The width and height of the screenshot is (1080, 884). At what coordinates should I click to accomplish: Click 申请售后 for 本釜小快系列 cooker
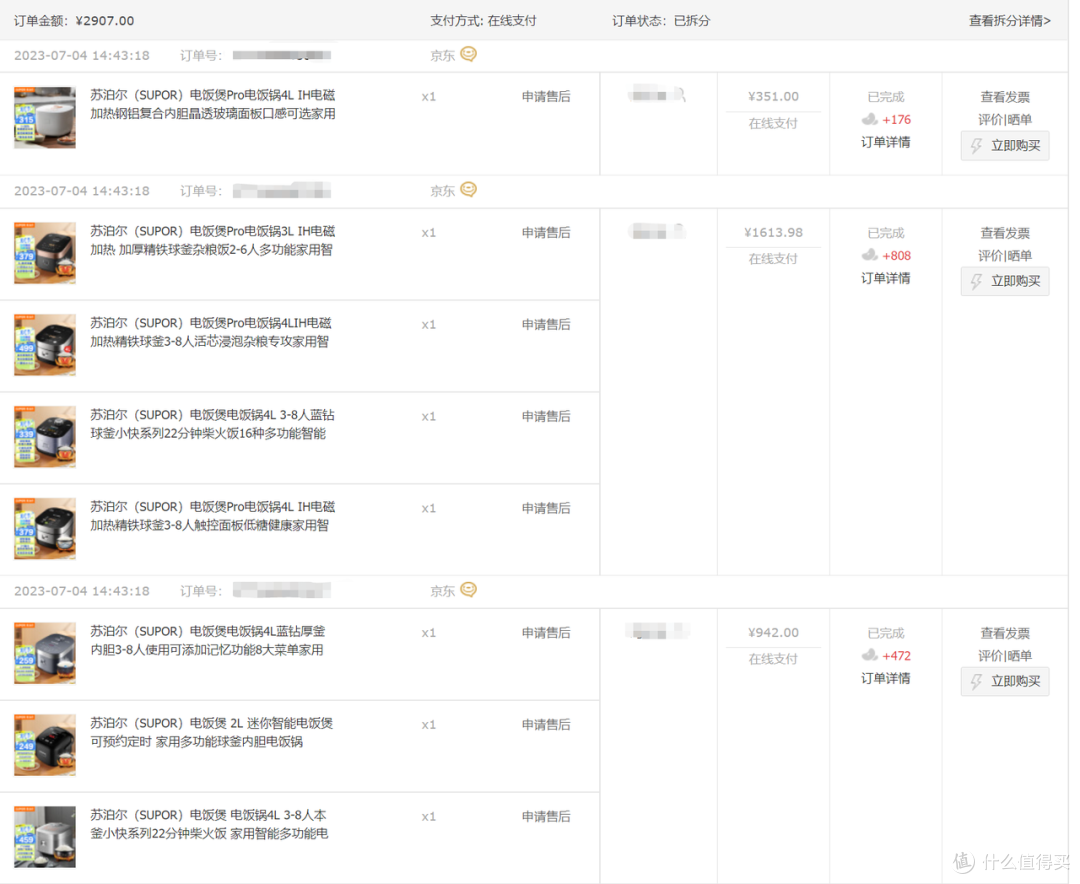coord(546,816)
